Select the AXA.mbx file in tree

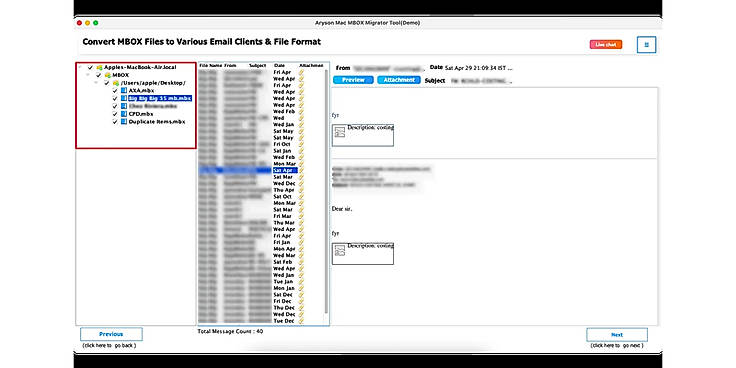point(141,90)
